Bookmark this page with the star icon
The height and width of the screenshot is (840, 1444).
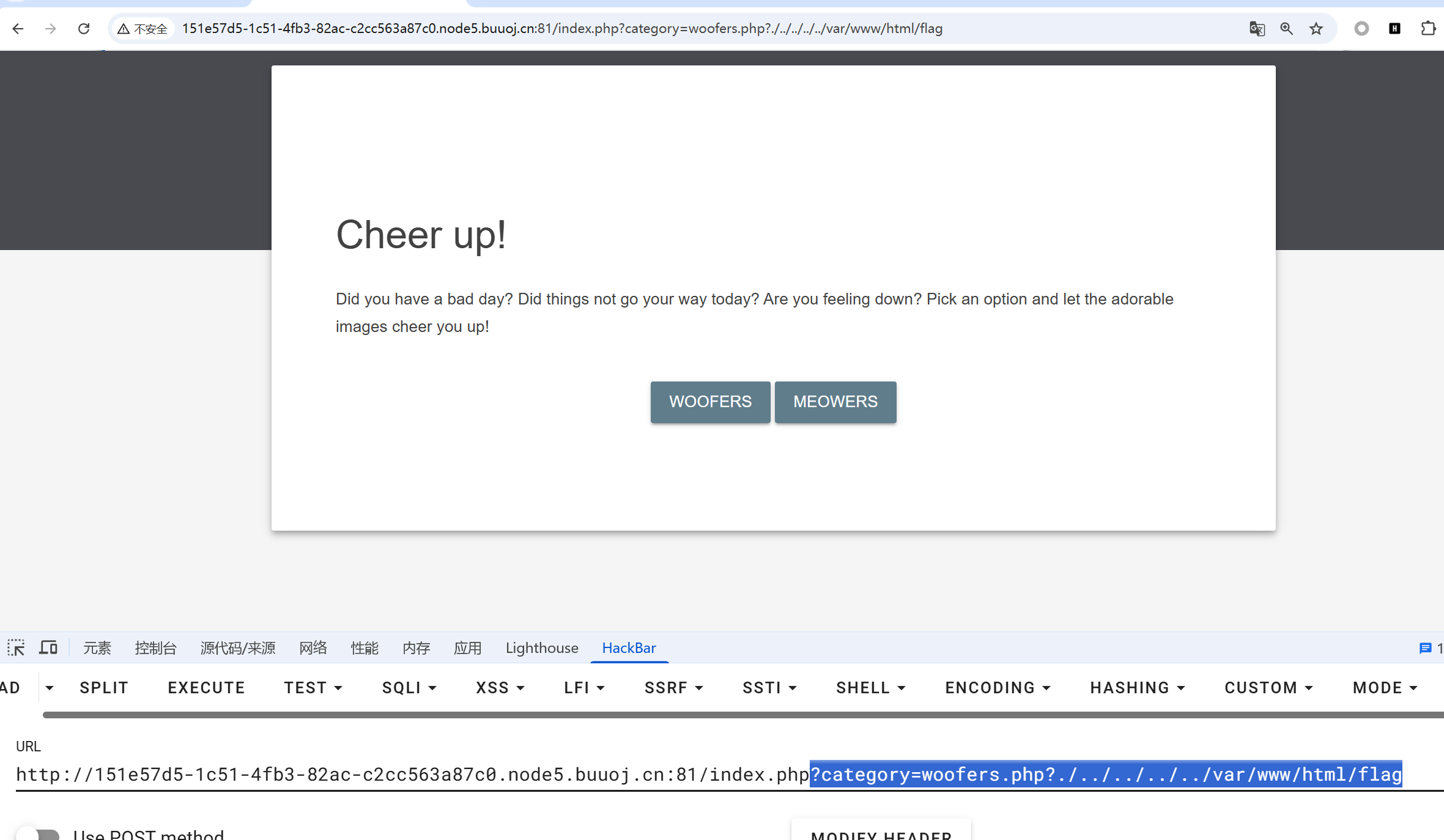click(x=1316, y=29)
